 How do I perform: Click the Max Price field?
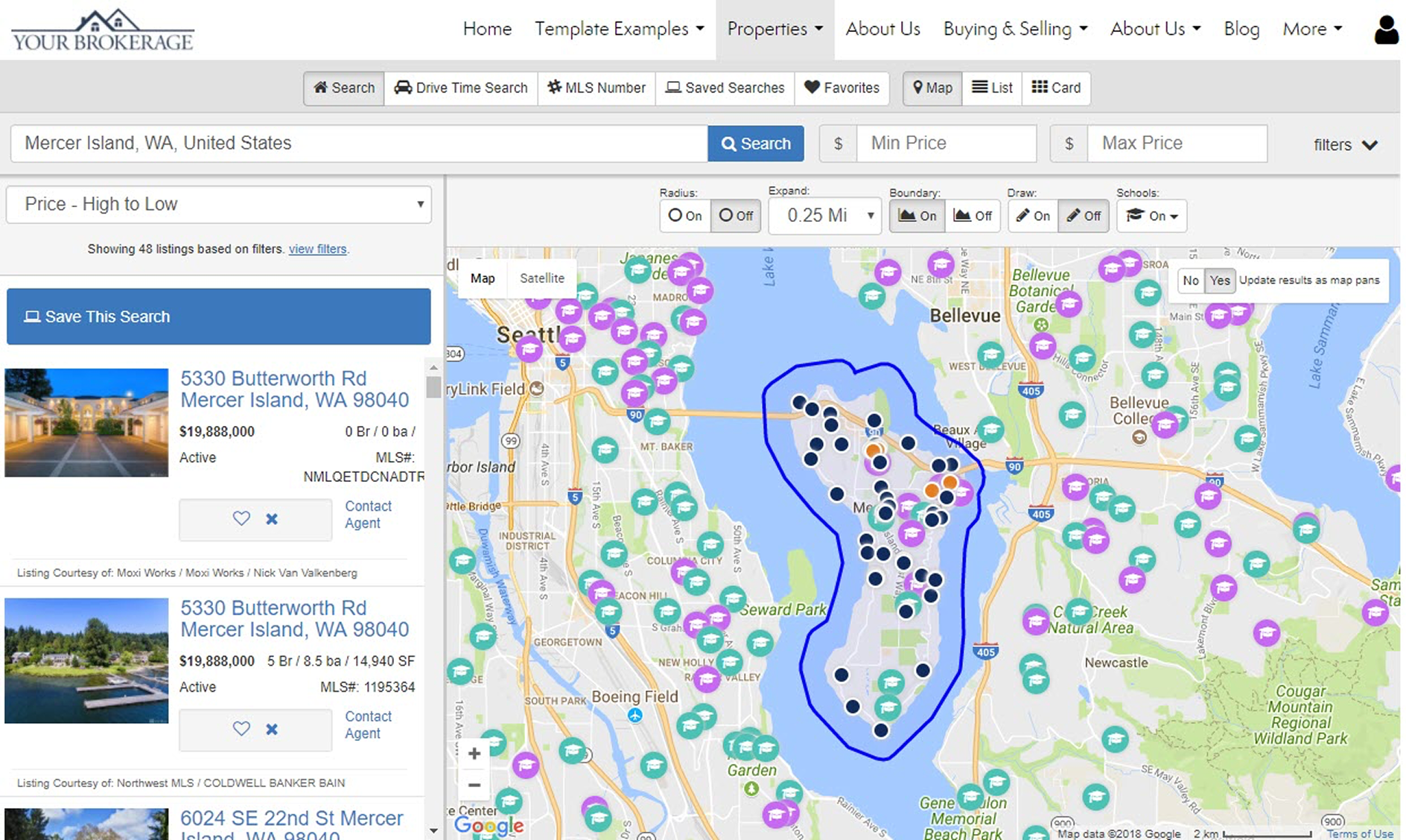click(1177, 144)
